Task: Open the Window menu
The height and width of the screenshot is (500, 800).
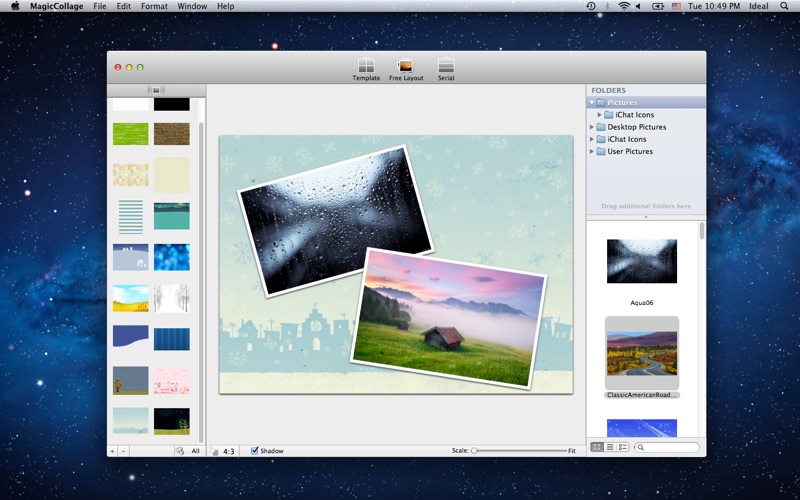Action: (x=192, y=6)
